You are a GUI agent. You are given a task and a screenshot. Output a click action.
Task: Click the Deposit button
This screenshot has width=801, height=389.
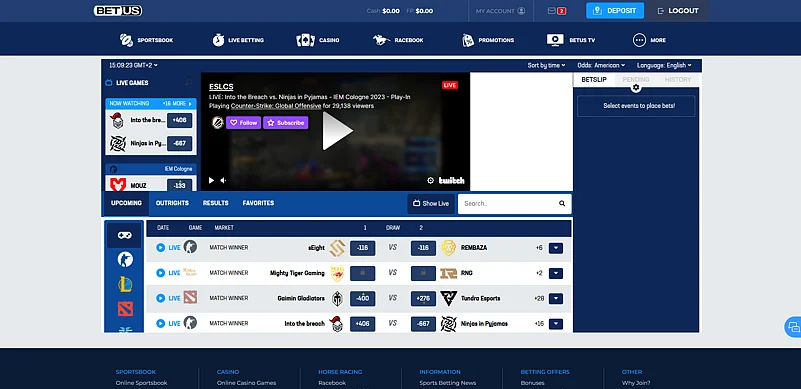click(x=615, y=11)
